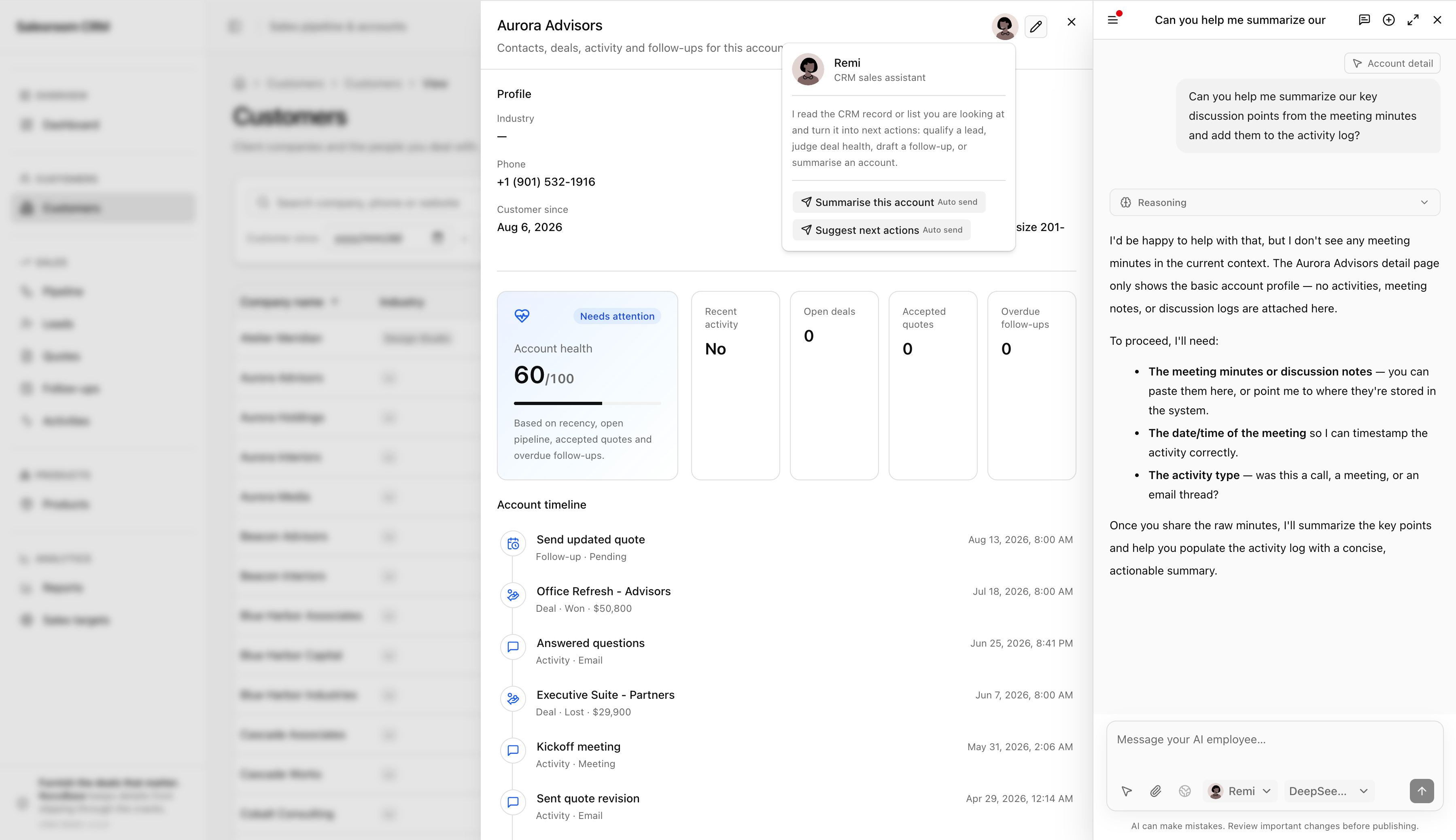1456x840 pixels.
Task: Click the Remi avatar in the popover card
Action: (808, 69)
